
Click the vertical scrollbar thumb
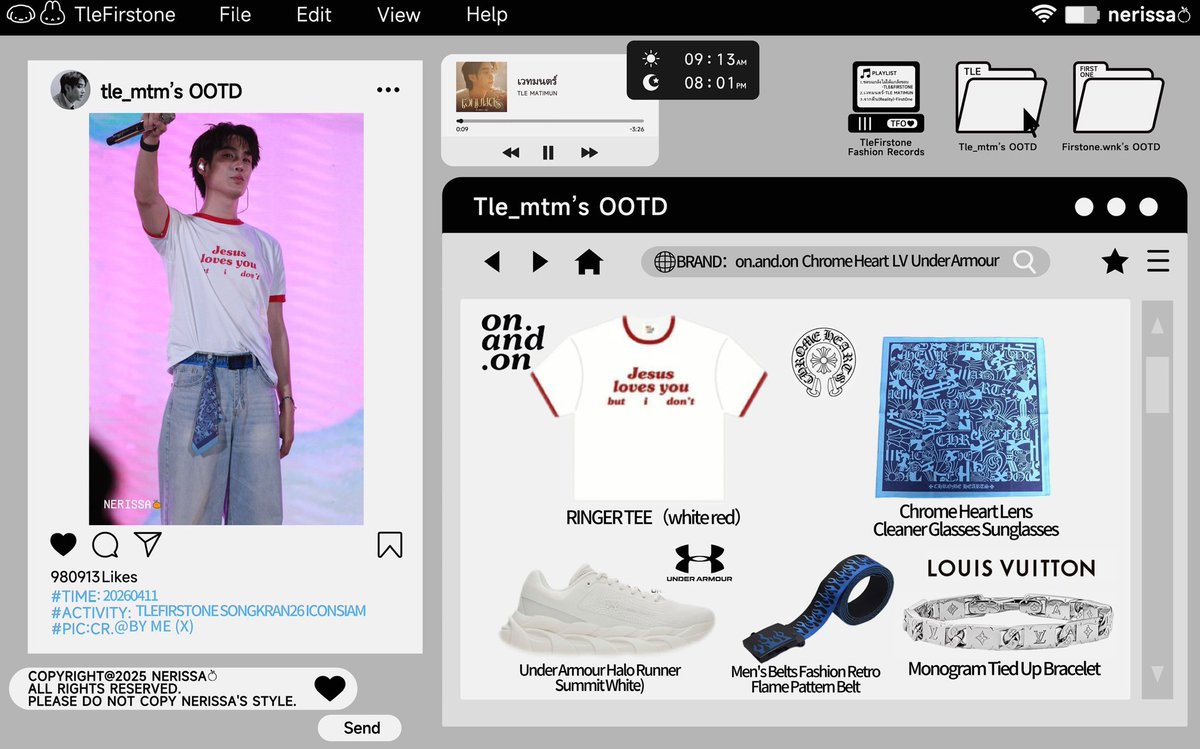click(1157, 384)
